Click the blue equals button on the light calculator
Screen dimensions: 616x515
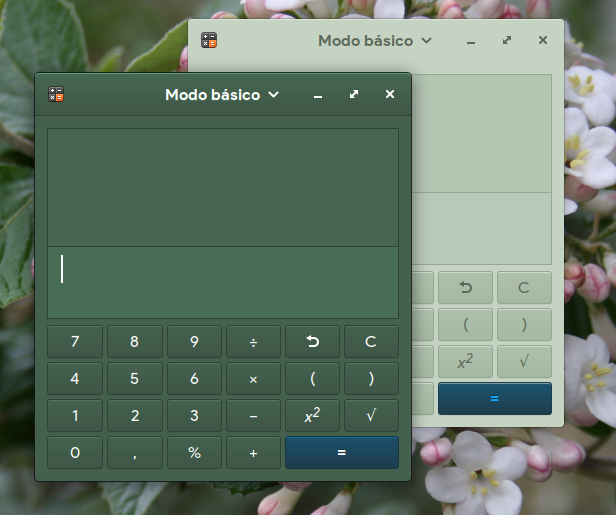[495, 398]
